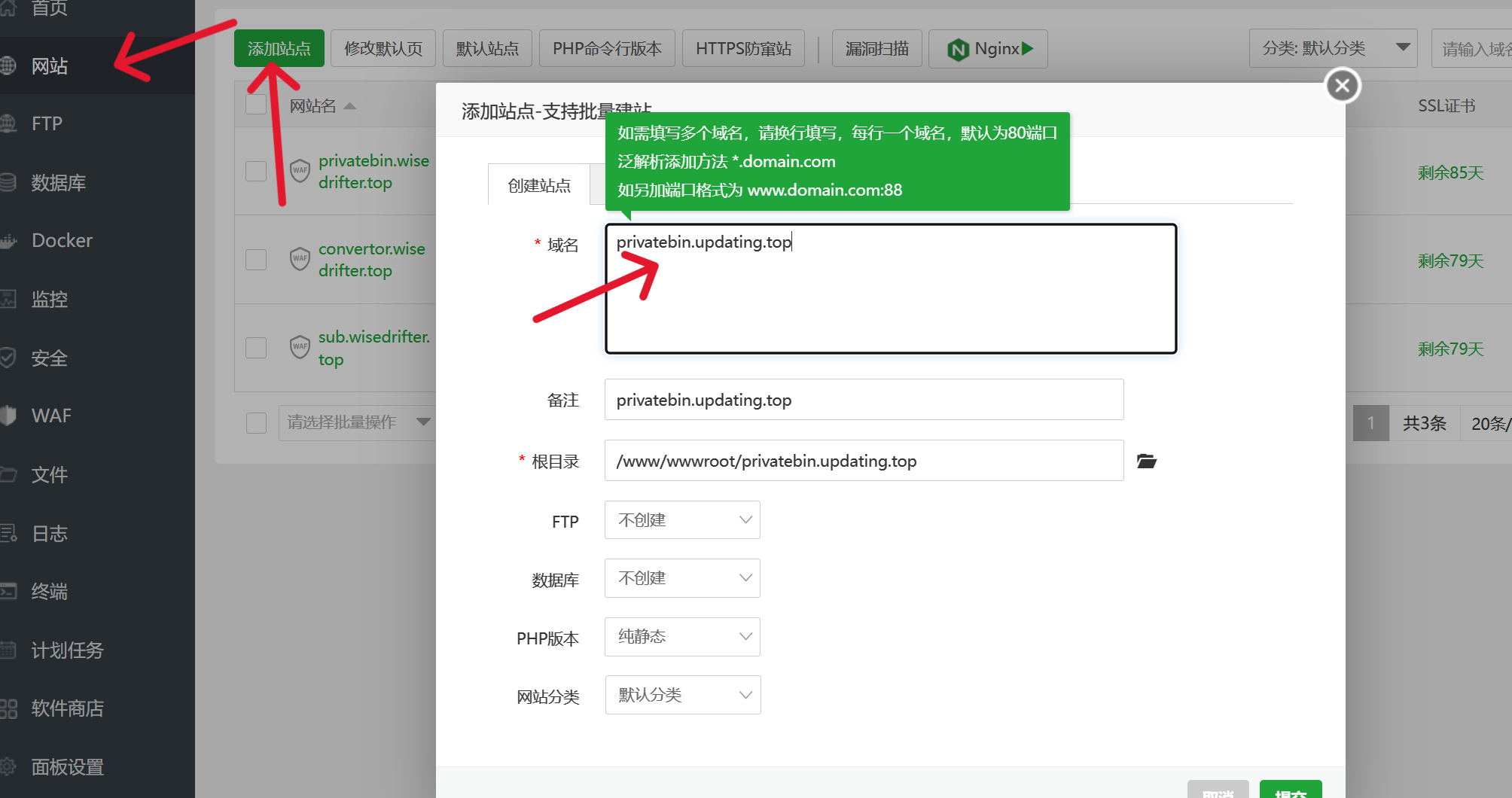Close the 添加站点 dialog with X icon
The height and width of the screenshot is (798, 1512).
coord(1342,86)
